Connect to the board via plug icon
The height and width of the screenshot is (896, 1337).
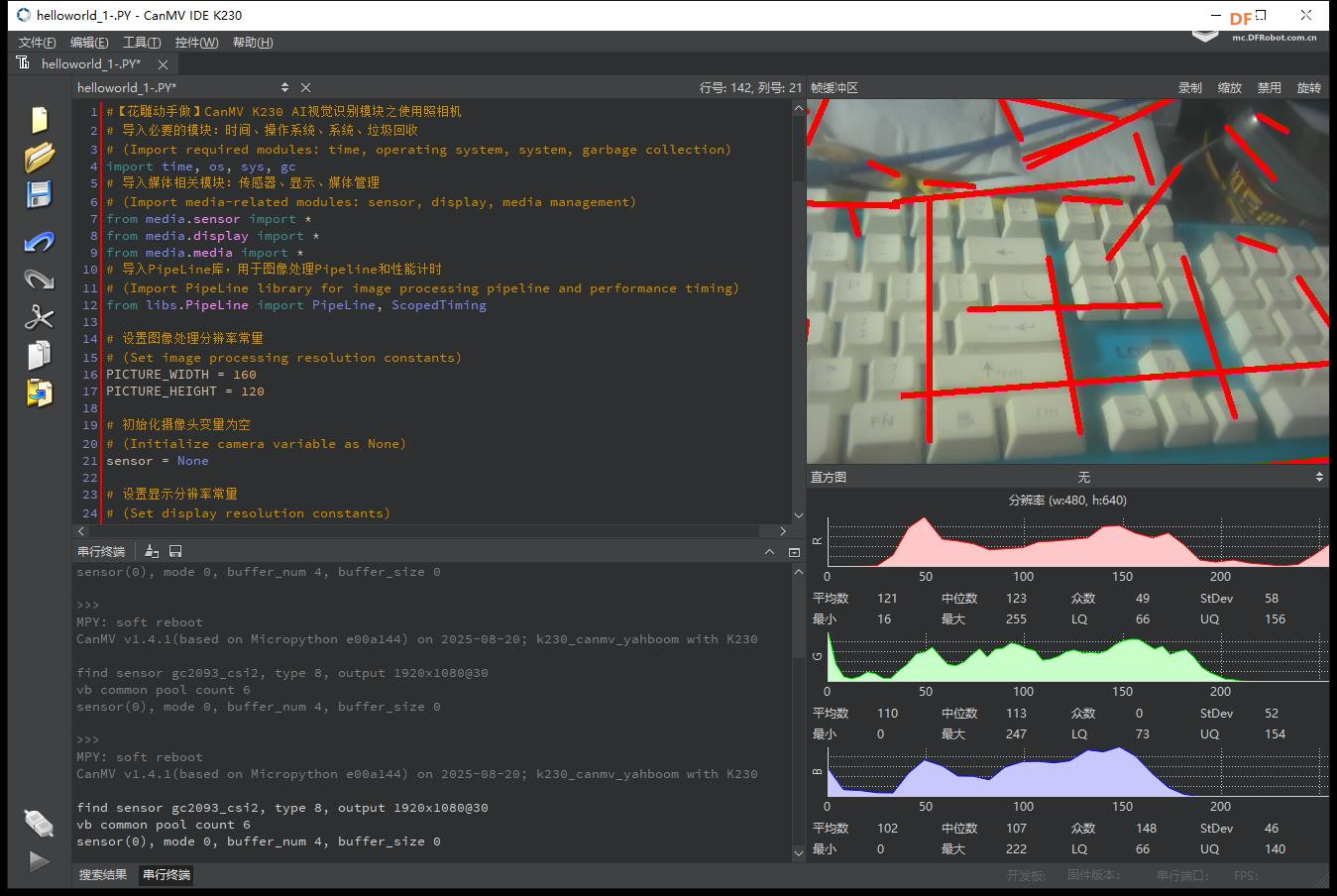tap(39, 823)
